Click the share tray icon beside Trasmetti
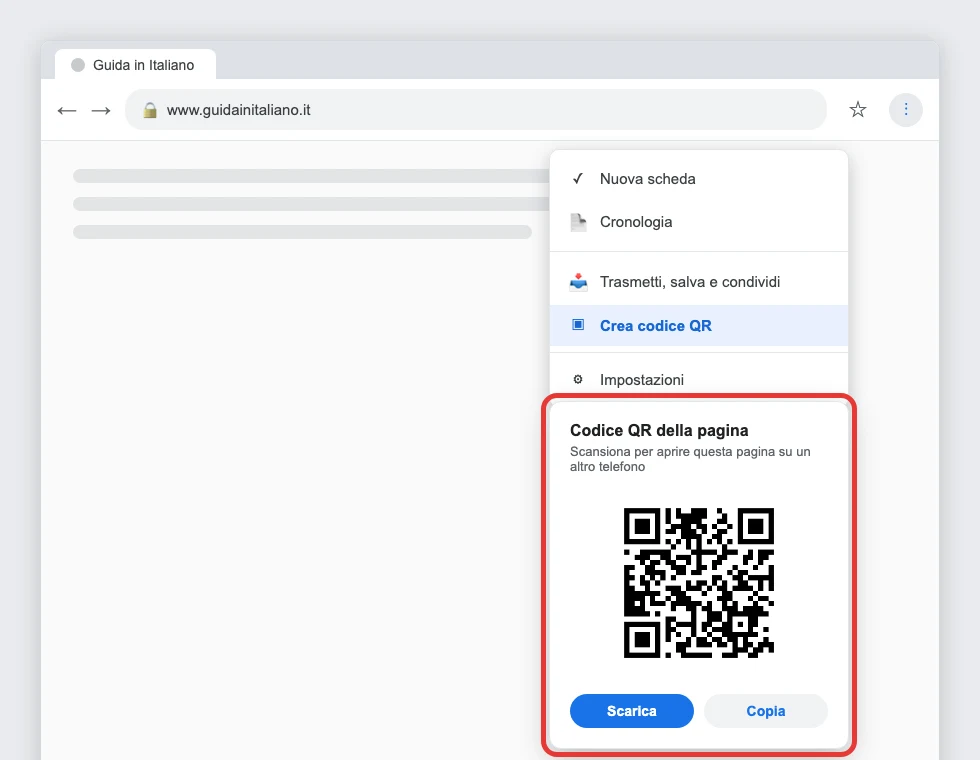 tap(579, 282)
